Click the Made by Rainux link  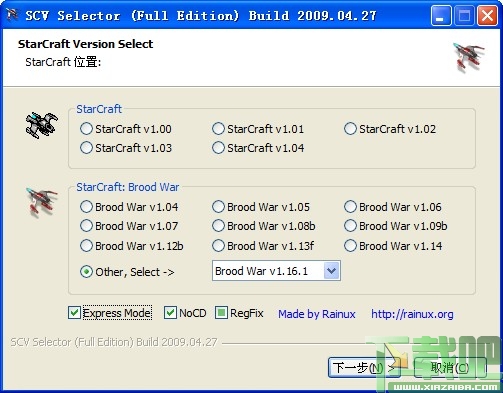pyautogui.click(x=317, y=314)
